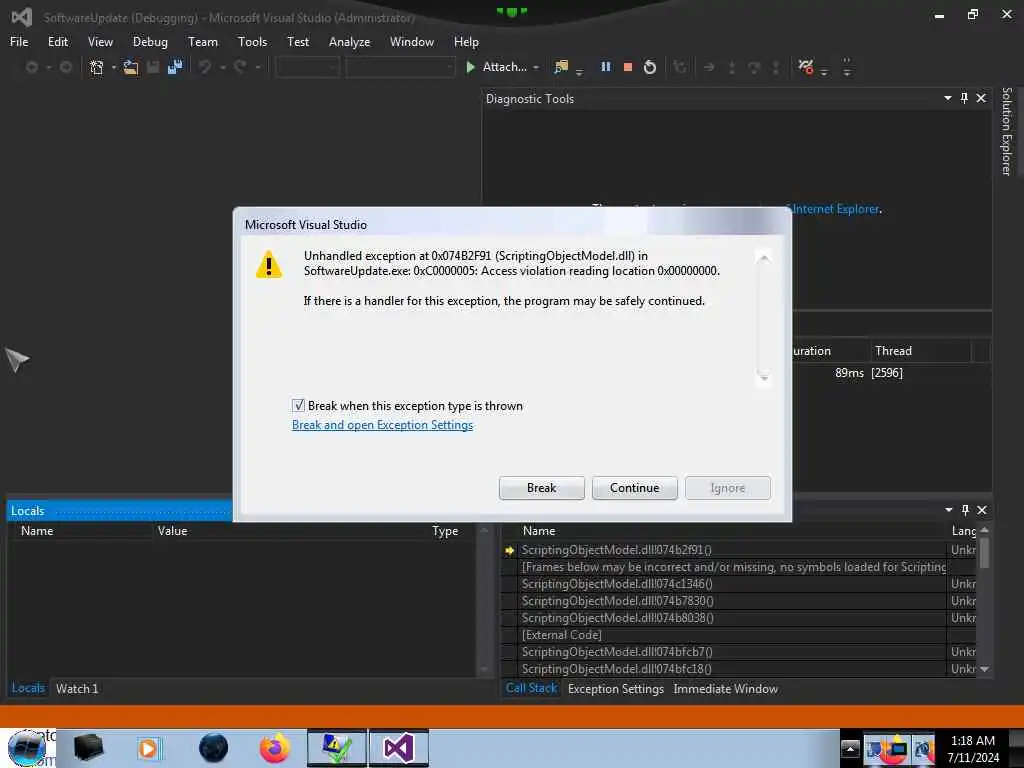Image resolution: width=1024 pixels, height=768 pixels.
Task: Click the dark globe taskbar icon
Action: point(214,748)
